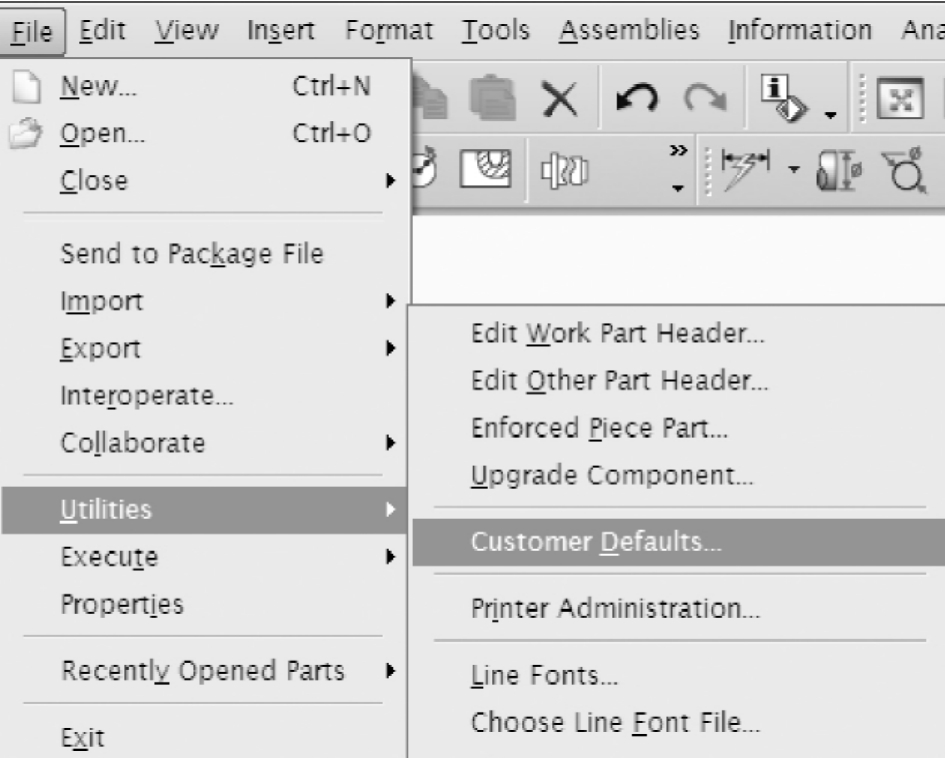Expand the information icon dropdown arrow
The image size is (945, 758).
(830, 114)
